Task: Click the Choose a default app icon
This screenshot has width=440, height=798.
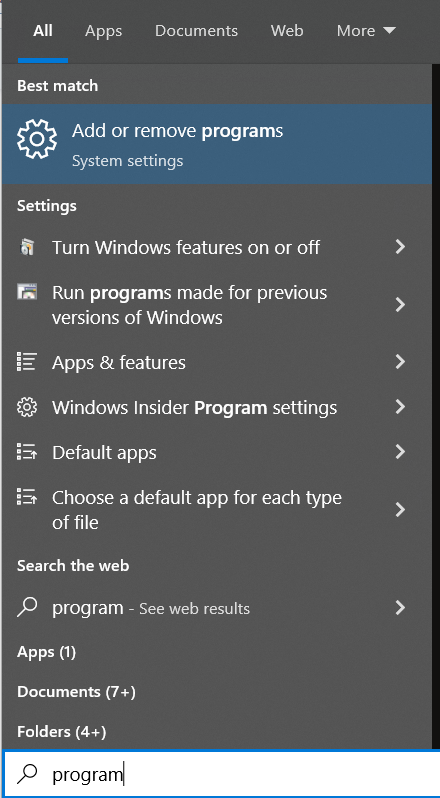Action: tap(26, 496)
